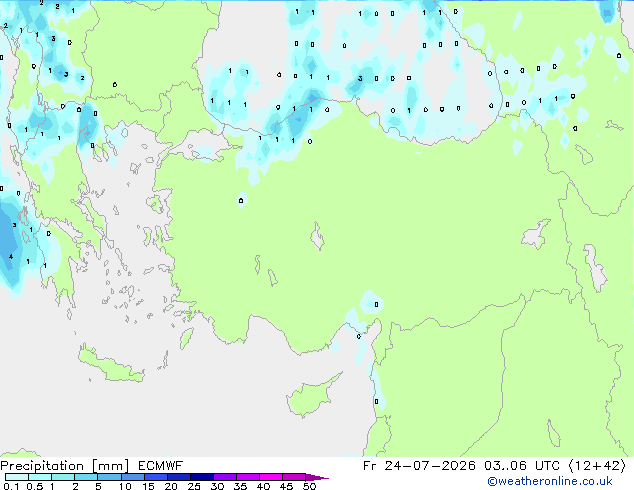The height and width of the screenshot is (490, 634).
Task: Pick the 1–2 mm legend color swatch
Action: [x=63, y=477]
